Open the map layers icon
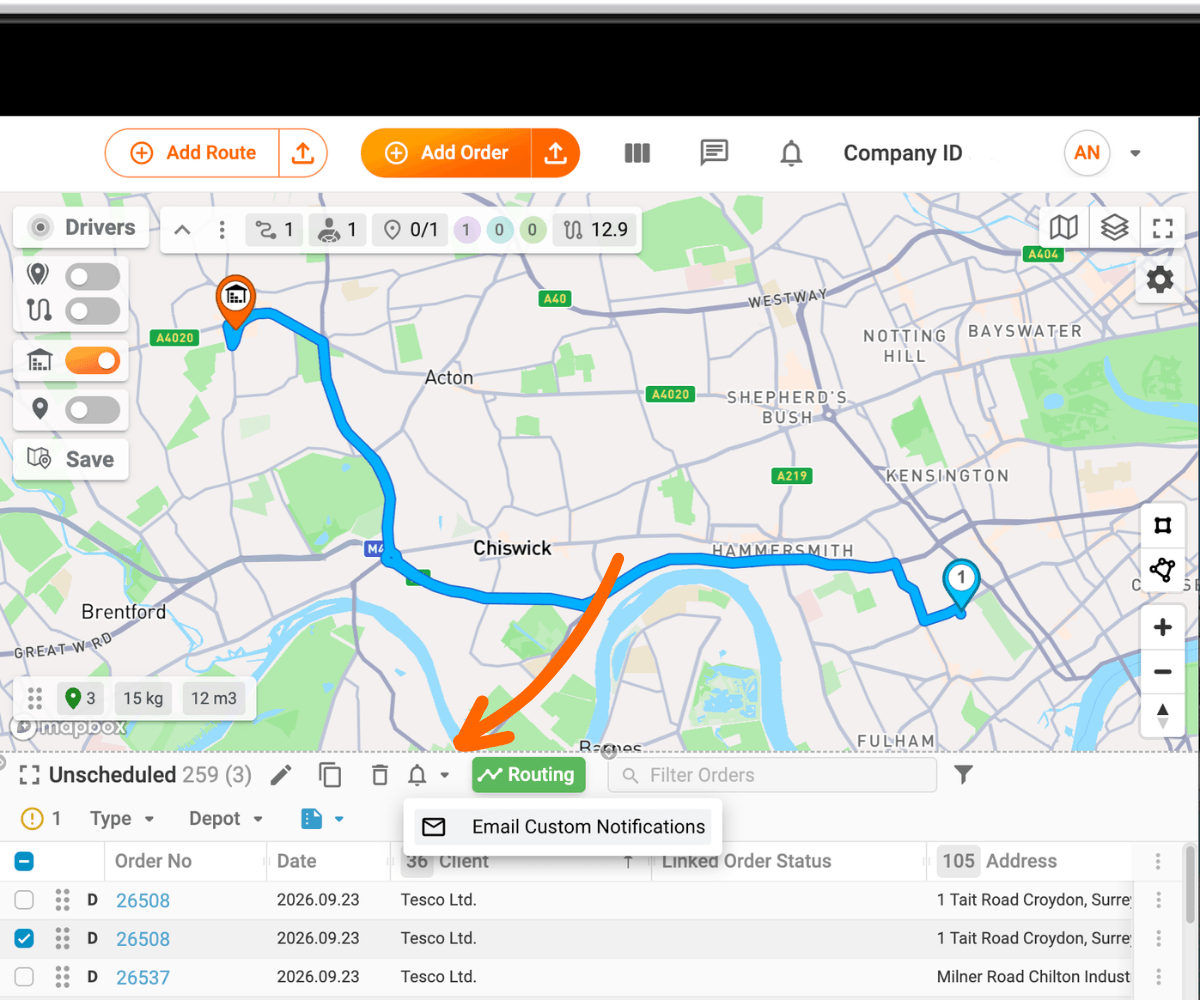 tap(1114, 227)
